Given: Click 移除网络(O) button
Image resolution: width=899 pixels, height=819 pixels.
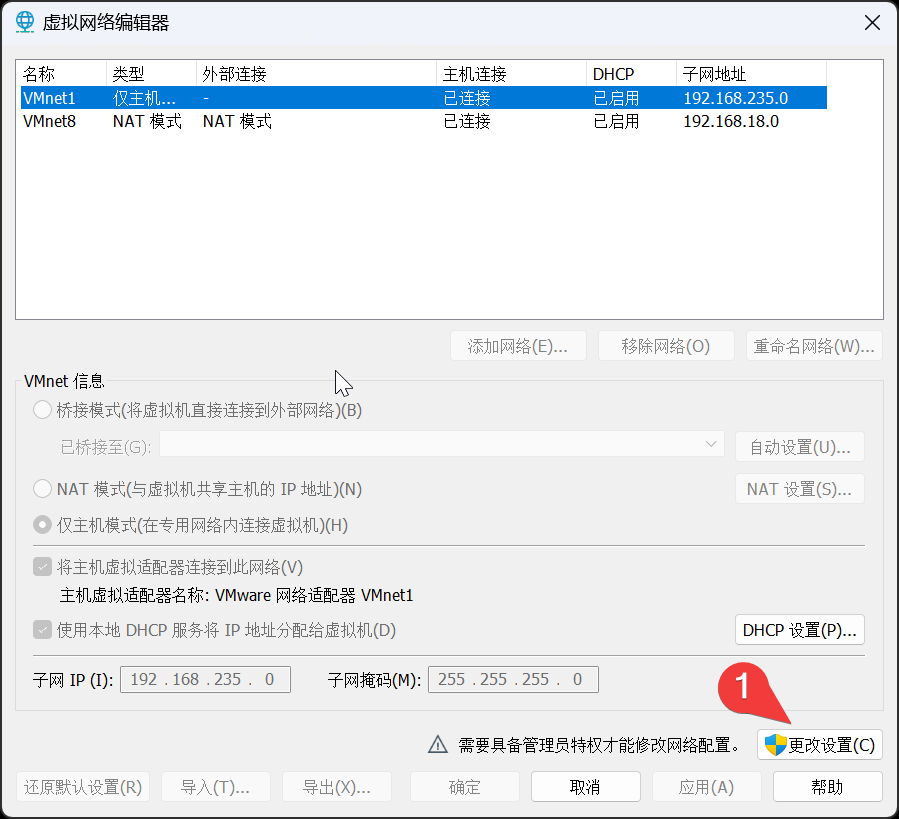Looking at the screenshot, I should tap(666, 346).
